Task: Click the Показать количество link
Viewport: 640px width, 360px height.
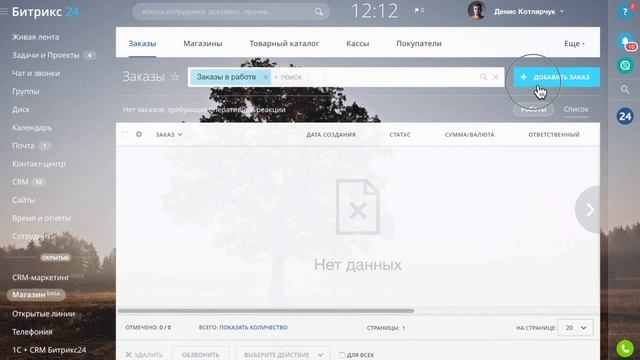Action: click(x=253, y=327)
